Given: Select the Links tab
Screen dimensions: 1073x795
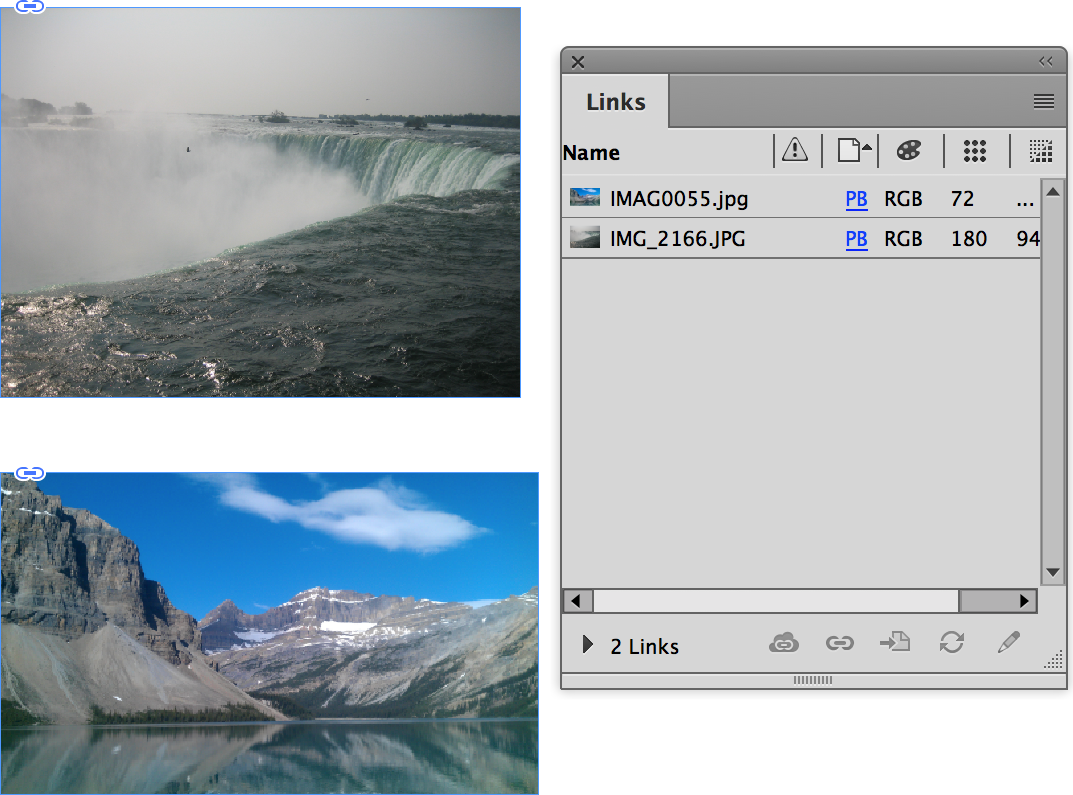Looking at the screenshot, I should pos(615,102).
